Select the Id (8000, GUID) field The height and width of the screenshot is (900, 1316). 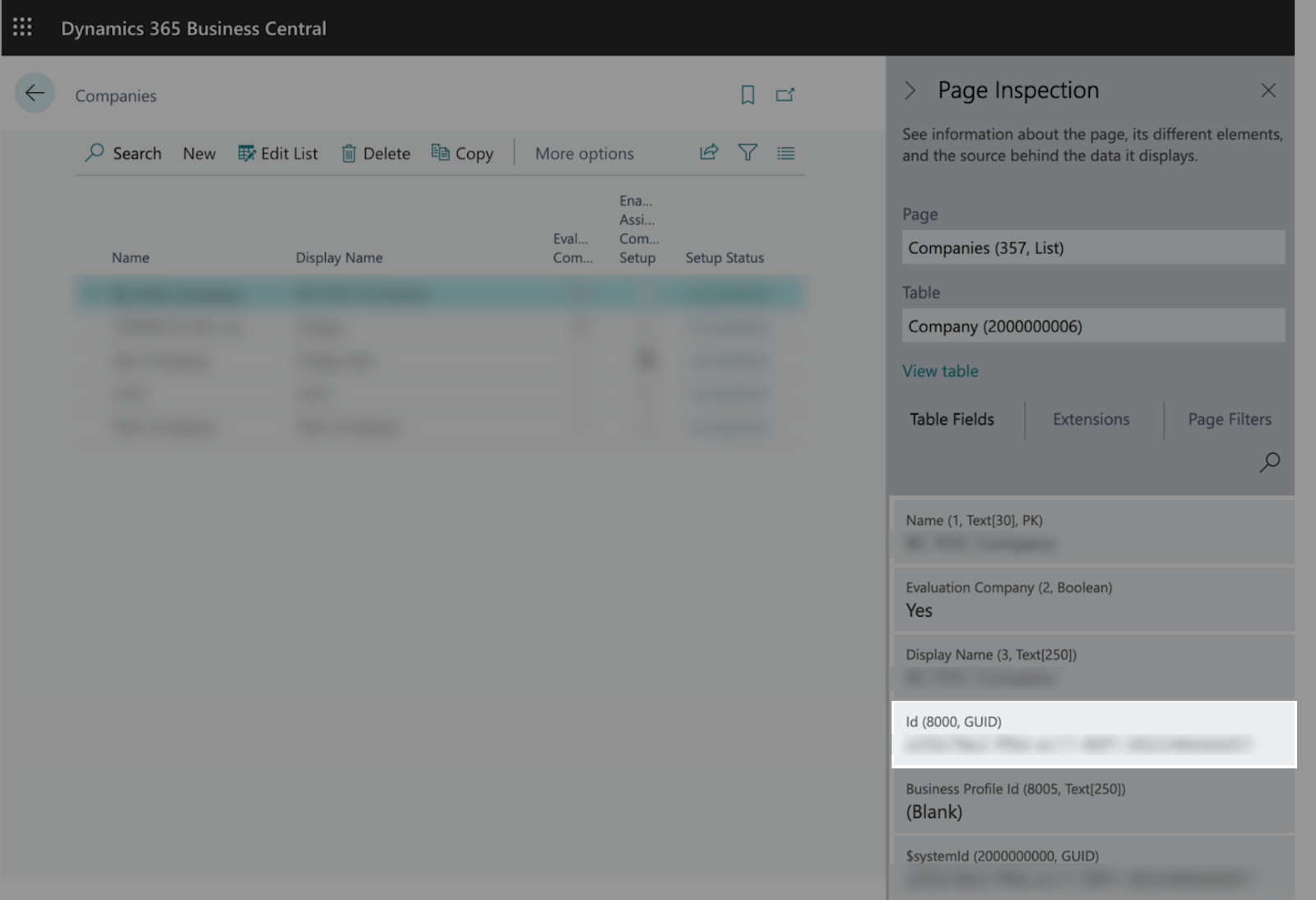click(x=1094, y=734)
